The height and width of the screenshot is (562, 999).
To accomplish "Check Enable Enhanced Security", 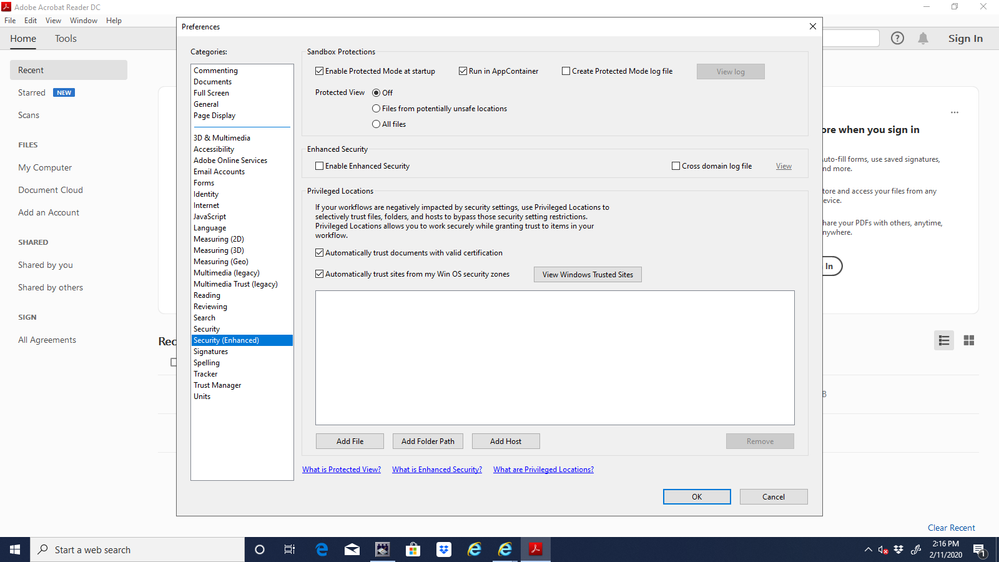I will [319, 166].
